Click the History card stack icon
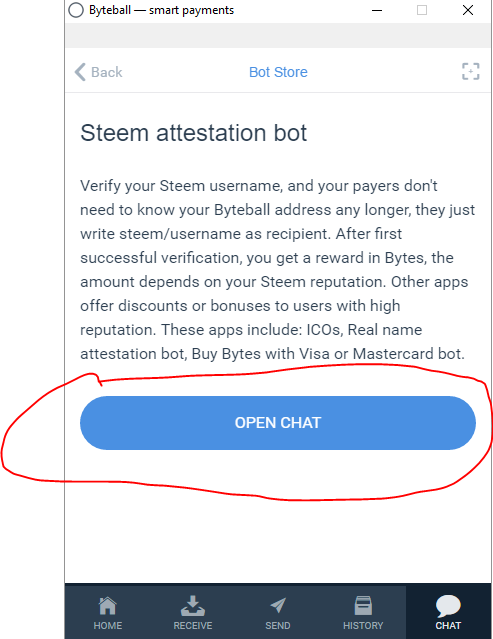 click(x=363, y=606)
